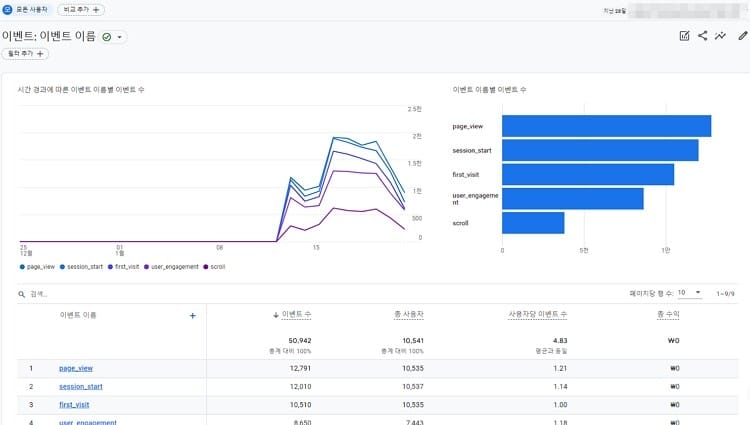Open the insights sparkline icon
This screenshot has width=750, height=425.
(x=720, y=36)
